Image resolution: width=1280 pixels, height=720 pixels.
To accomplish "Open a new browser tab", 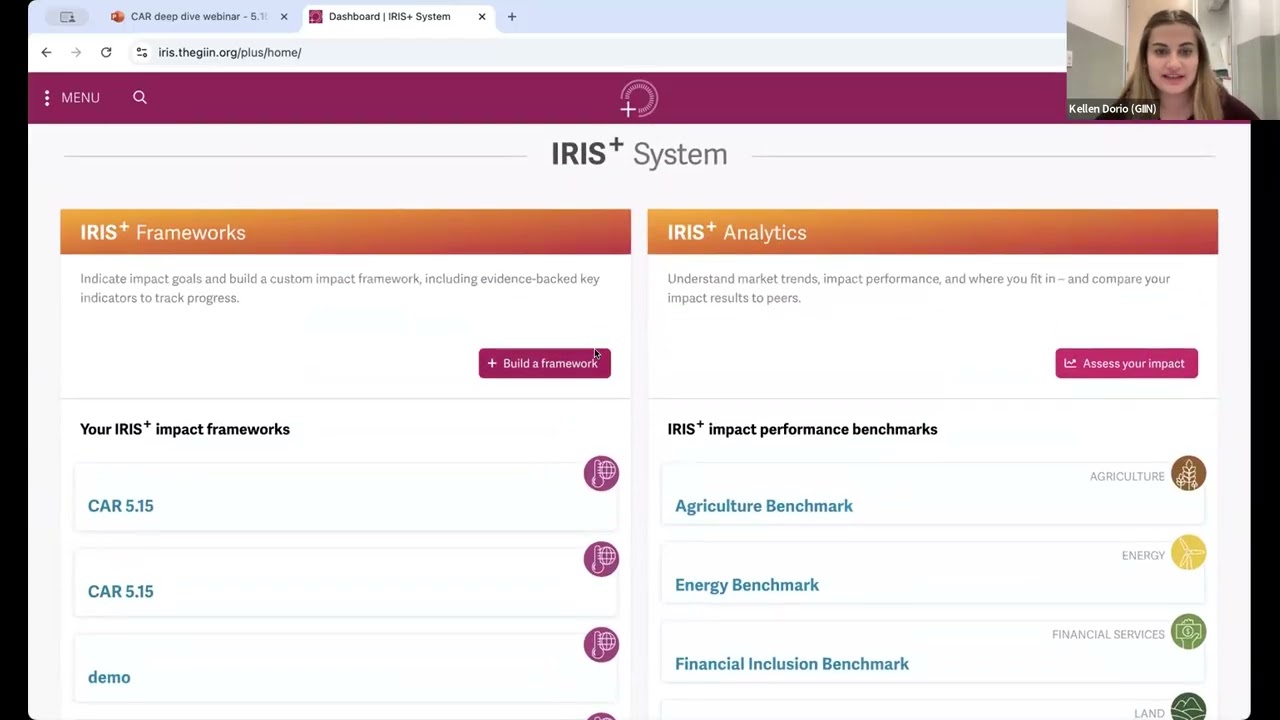I will coord(512,16).
